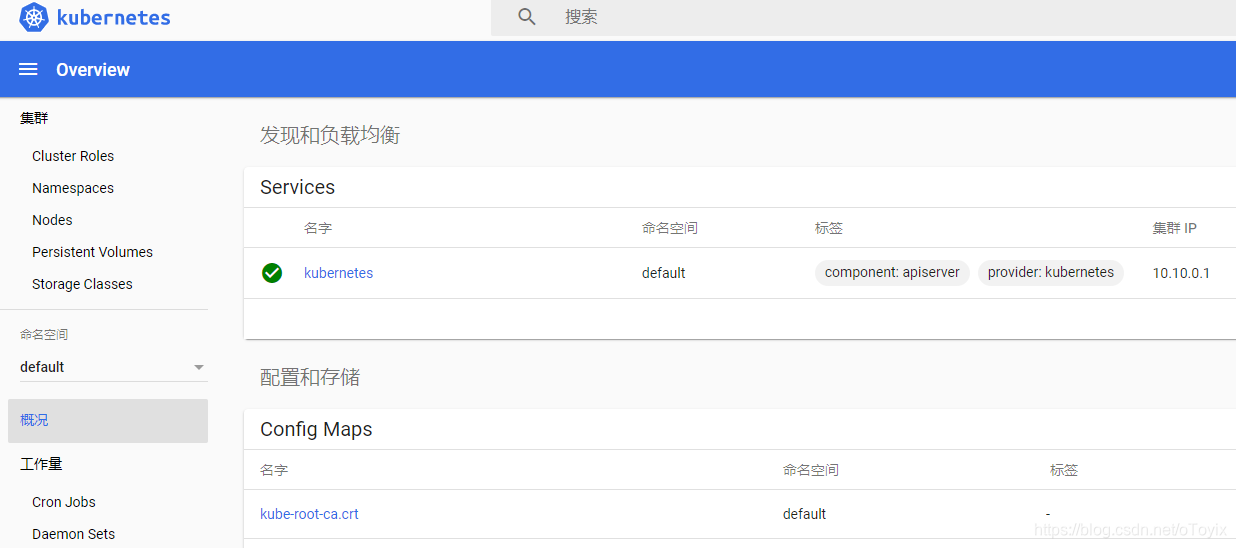Open Cluster Roles in sidebar
The image size is (1236, 548).
point(73,156)
